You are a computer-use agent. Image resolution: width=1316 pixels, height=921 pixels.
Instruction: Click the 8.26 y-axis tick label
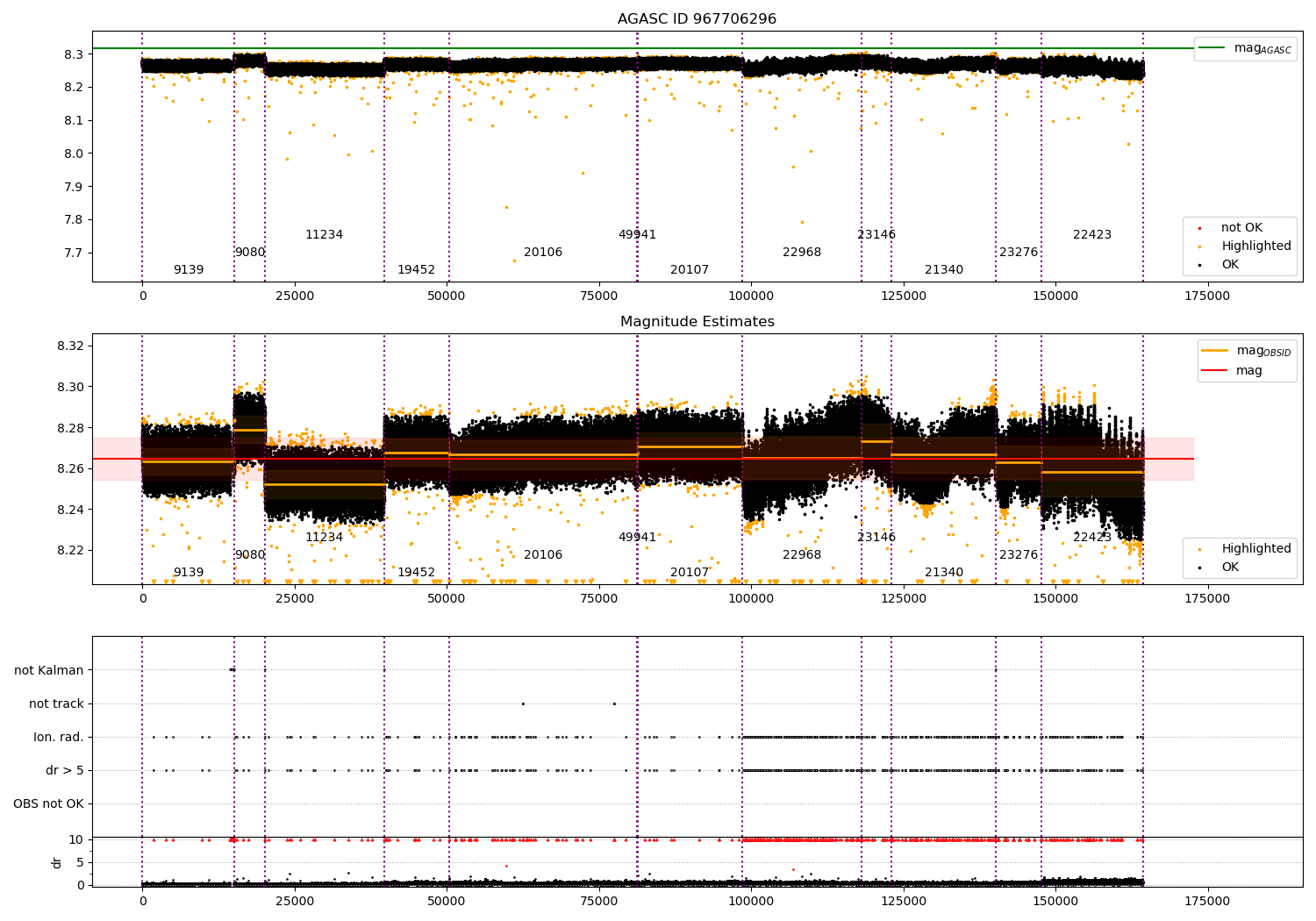click(x=70, y=469)
